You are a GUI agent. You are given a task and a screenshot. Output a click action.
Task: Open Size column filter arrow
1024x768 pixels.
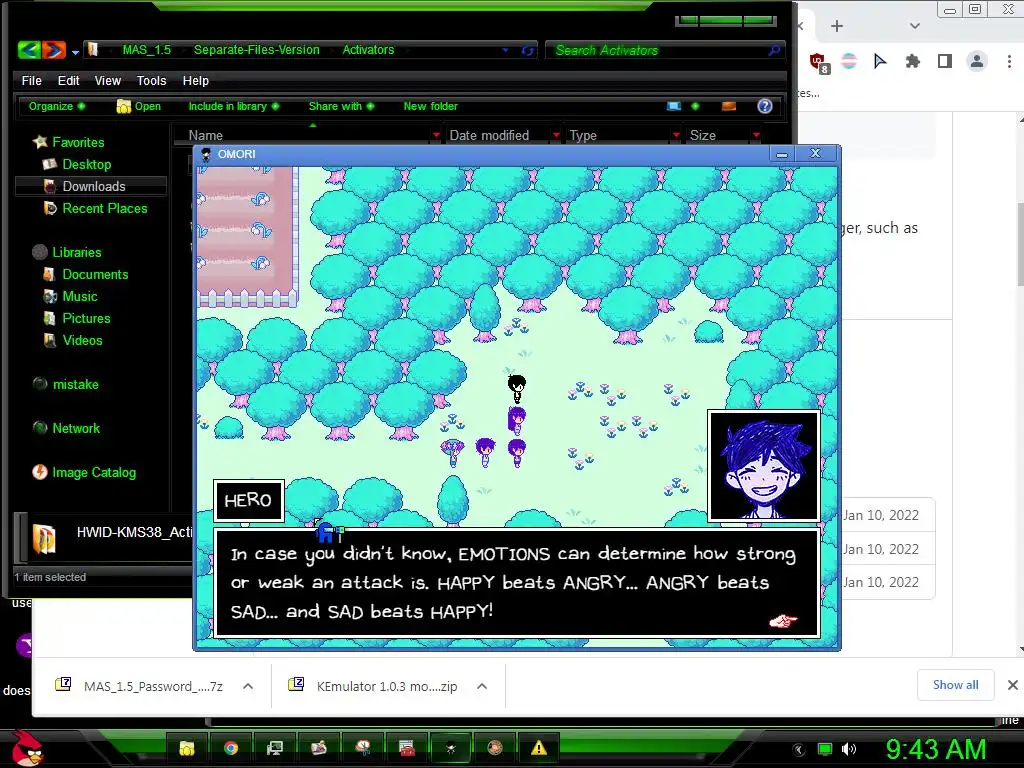tap(756, 135)
